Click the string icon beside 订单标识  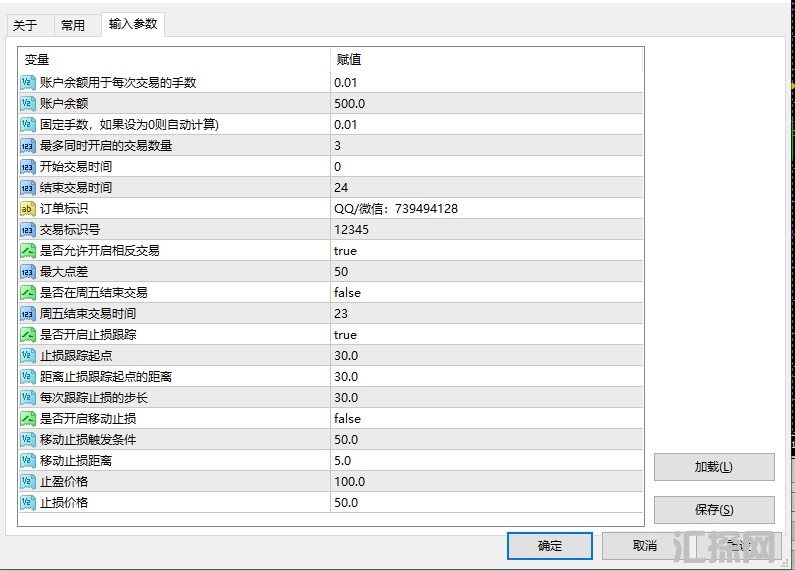pyautogui.click(x=28, y=209)
